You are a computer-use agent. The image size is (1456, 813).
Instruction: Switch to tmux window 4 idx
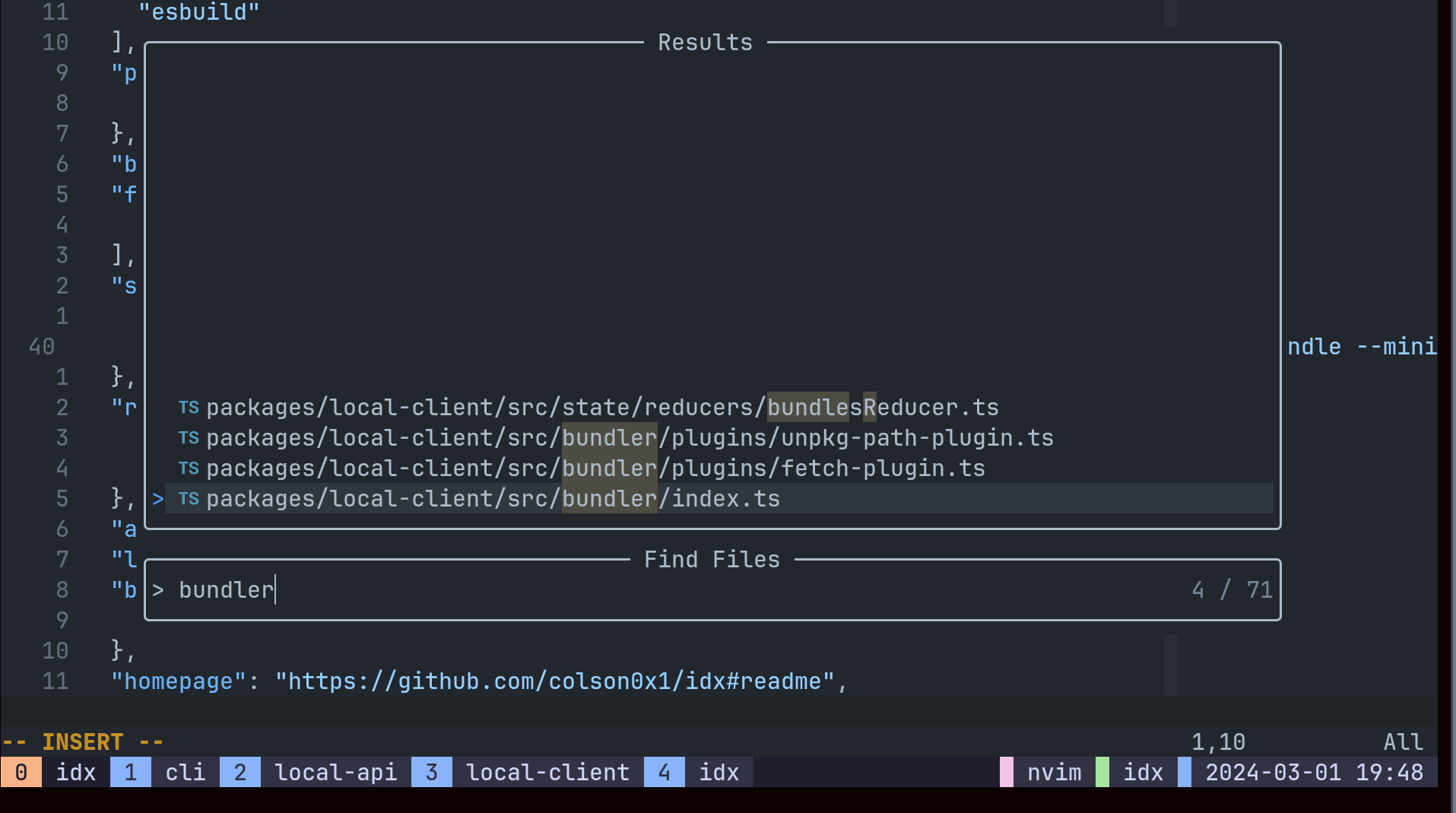click(699, 772)
